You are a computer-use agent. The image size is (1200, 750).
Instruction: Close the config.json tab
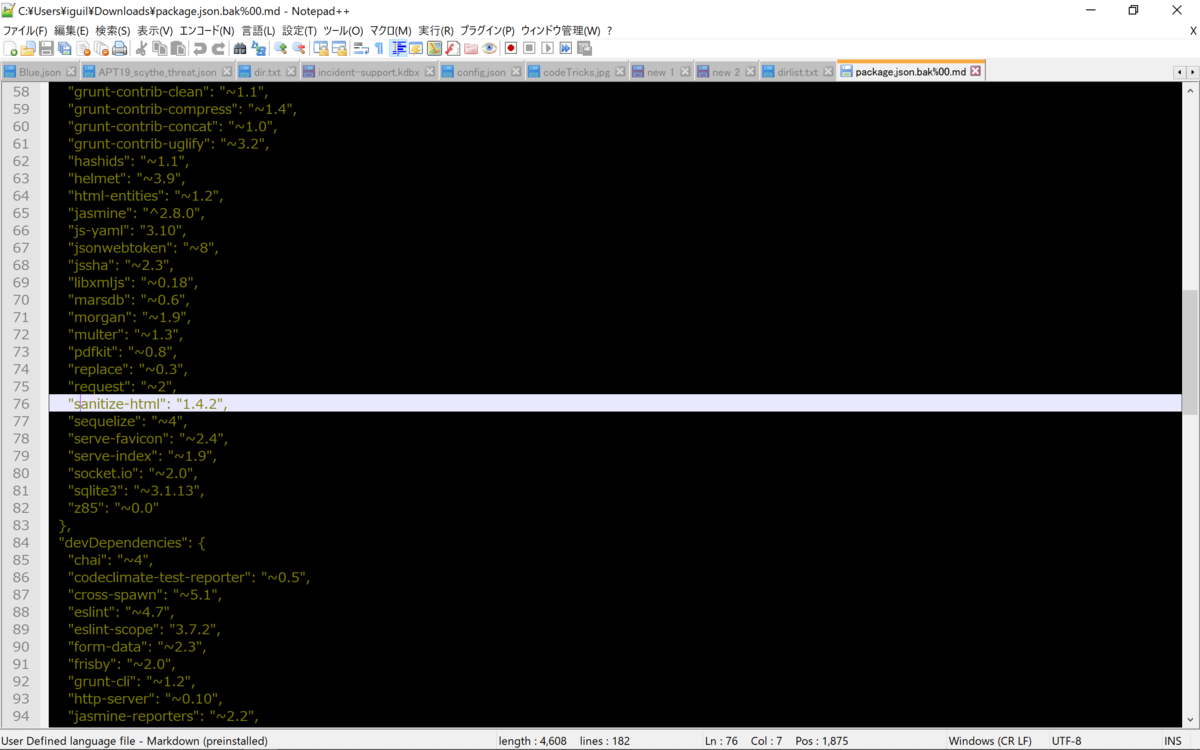tap(515, 72)
